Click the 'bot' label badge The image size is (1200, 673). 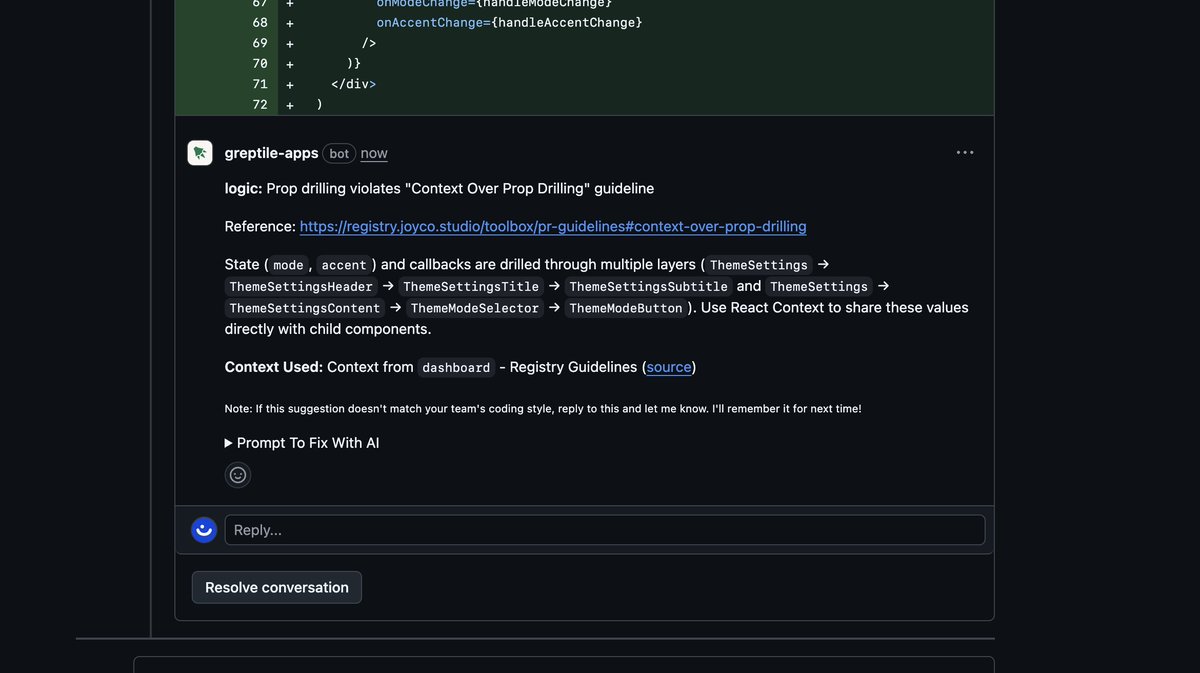339,153
